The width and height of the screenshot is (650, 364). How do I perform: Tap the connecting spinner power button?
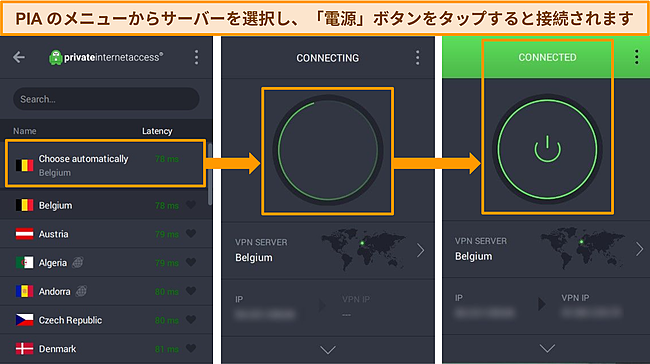click(x=327, y=150)
